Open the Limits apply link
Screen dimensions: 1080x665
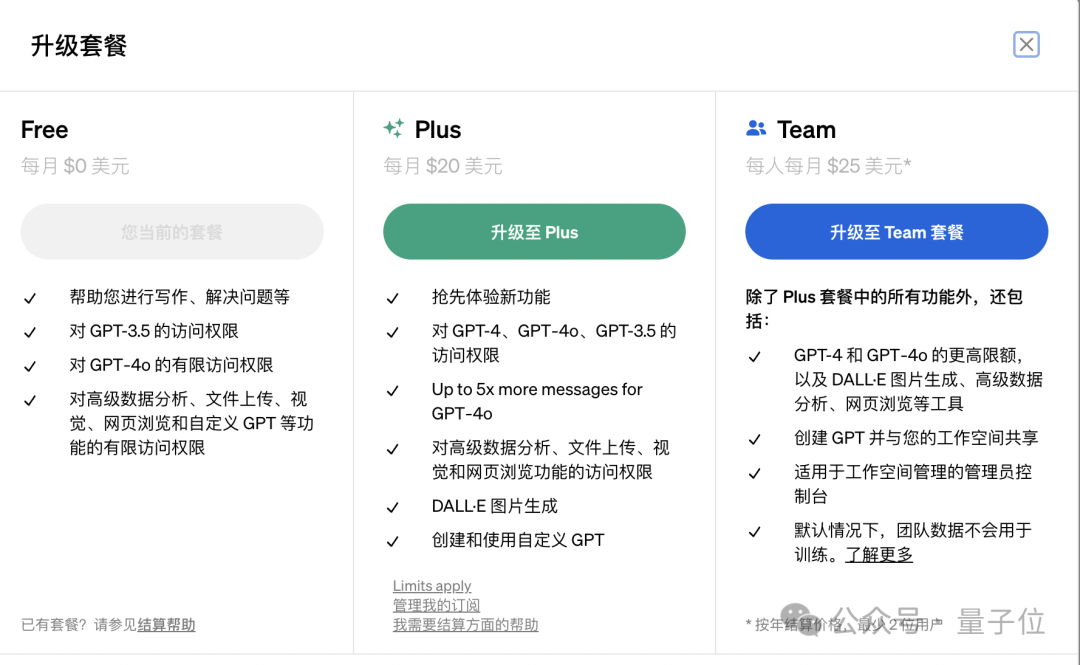pyautogui.click(x=432, y=586)
